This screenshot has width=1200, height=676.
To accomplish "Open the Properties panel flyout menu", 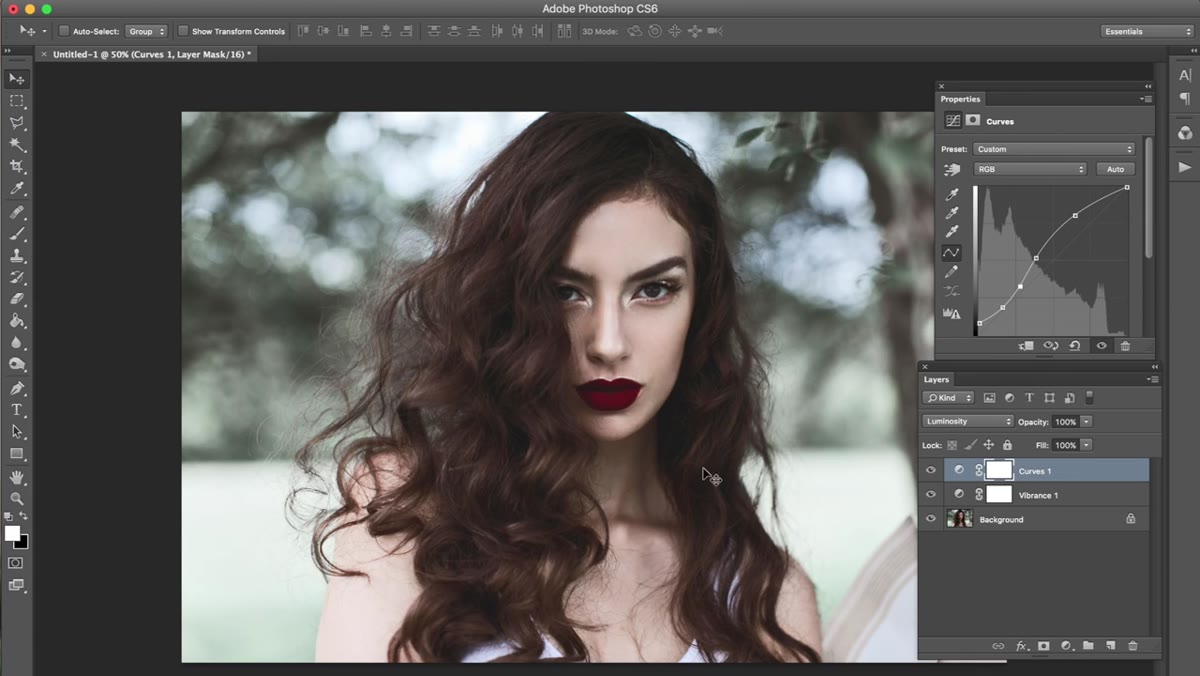I will coord(1146,99).
